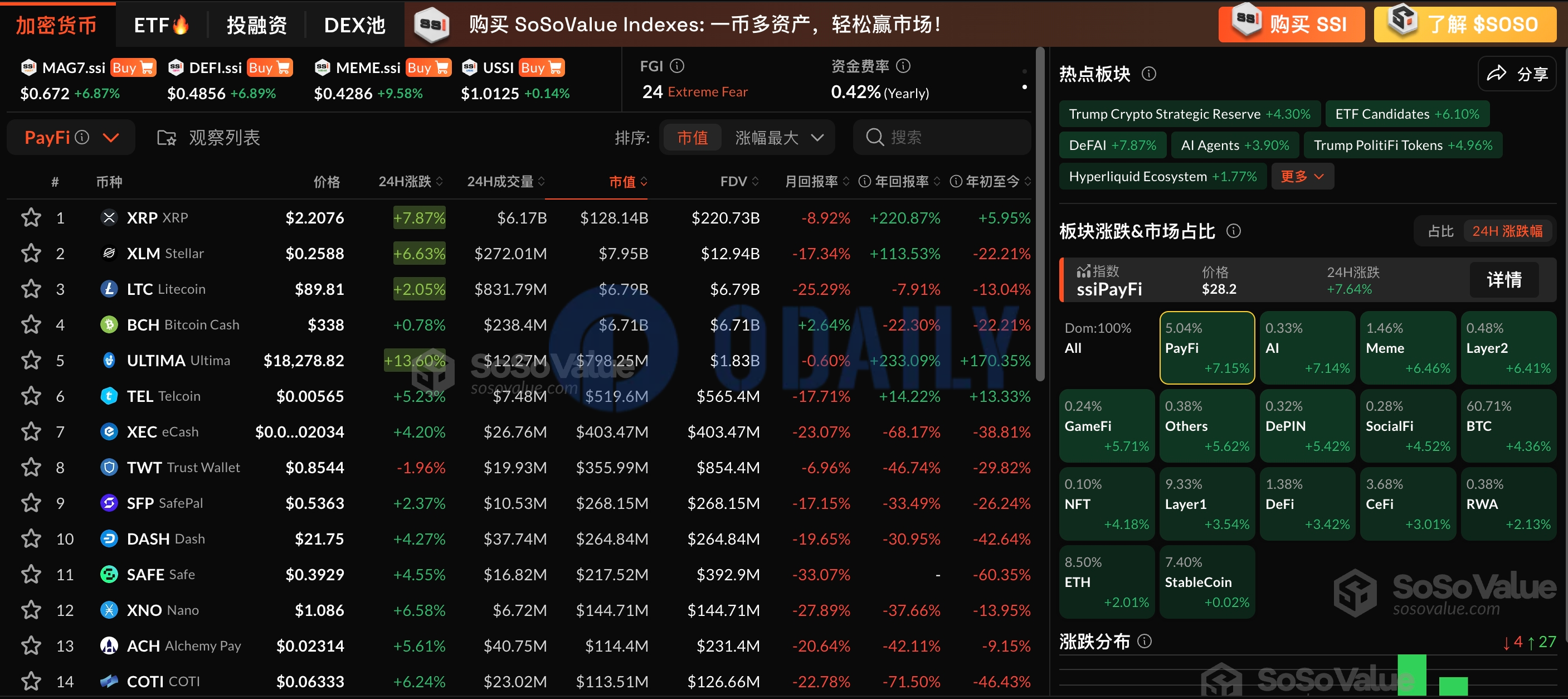Click the FGI info icon
This screenshot has width=1568, height=699.
pos(677,66)
